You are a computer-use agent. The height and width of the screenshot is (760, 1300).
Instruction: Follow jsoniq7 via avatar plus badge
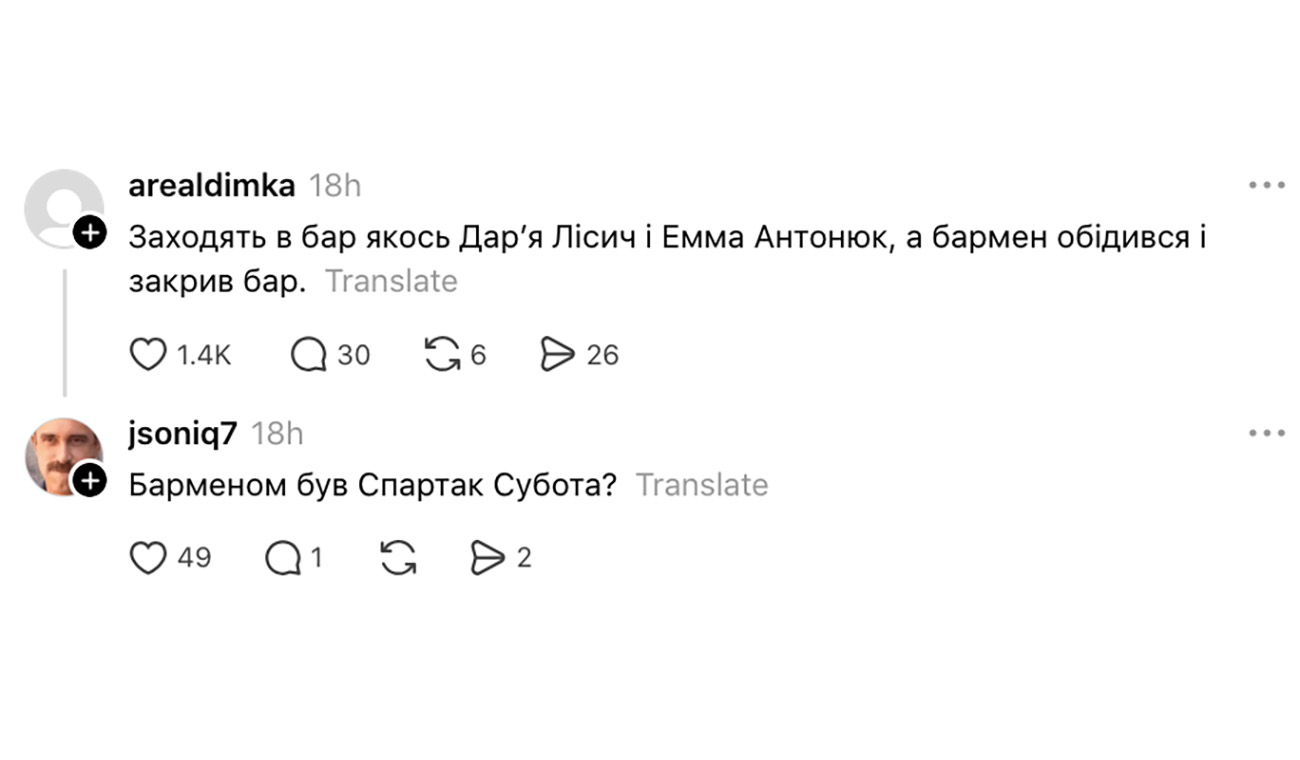(x=90, y=482)
